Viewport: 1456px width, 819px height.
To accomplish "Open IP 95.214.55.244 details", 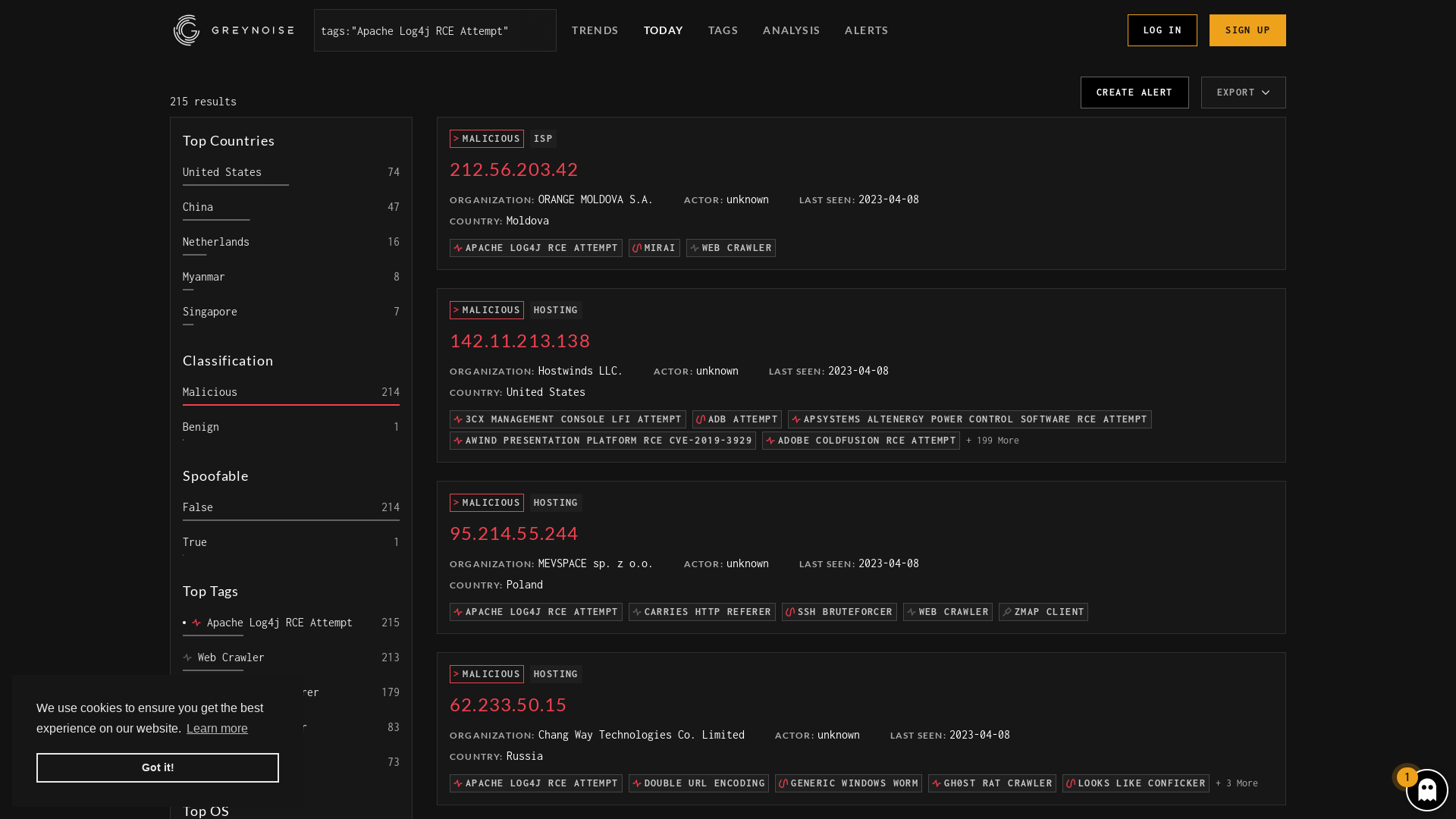I will point(514,533).
